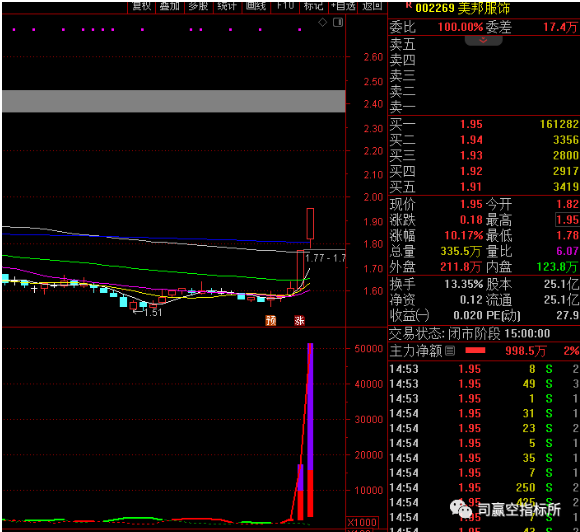The height and width of the screenshot is (532, 580).
Task: Open the 复权 adjustment option
Action: pos(142,6)
